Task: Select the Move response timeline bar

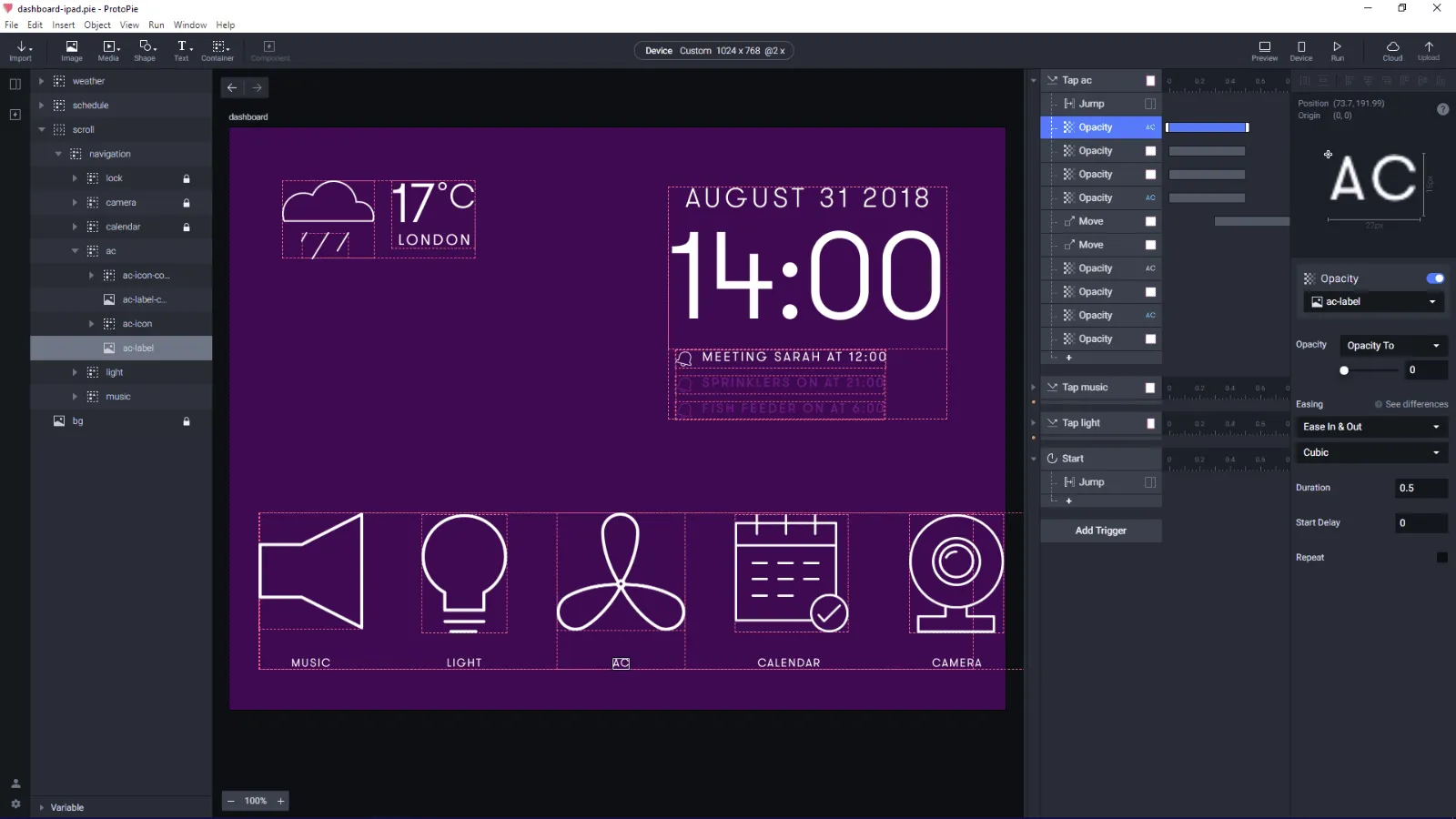Action: pyautogui.click(x=1252, y=221)
